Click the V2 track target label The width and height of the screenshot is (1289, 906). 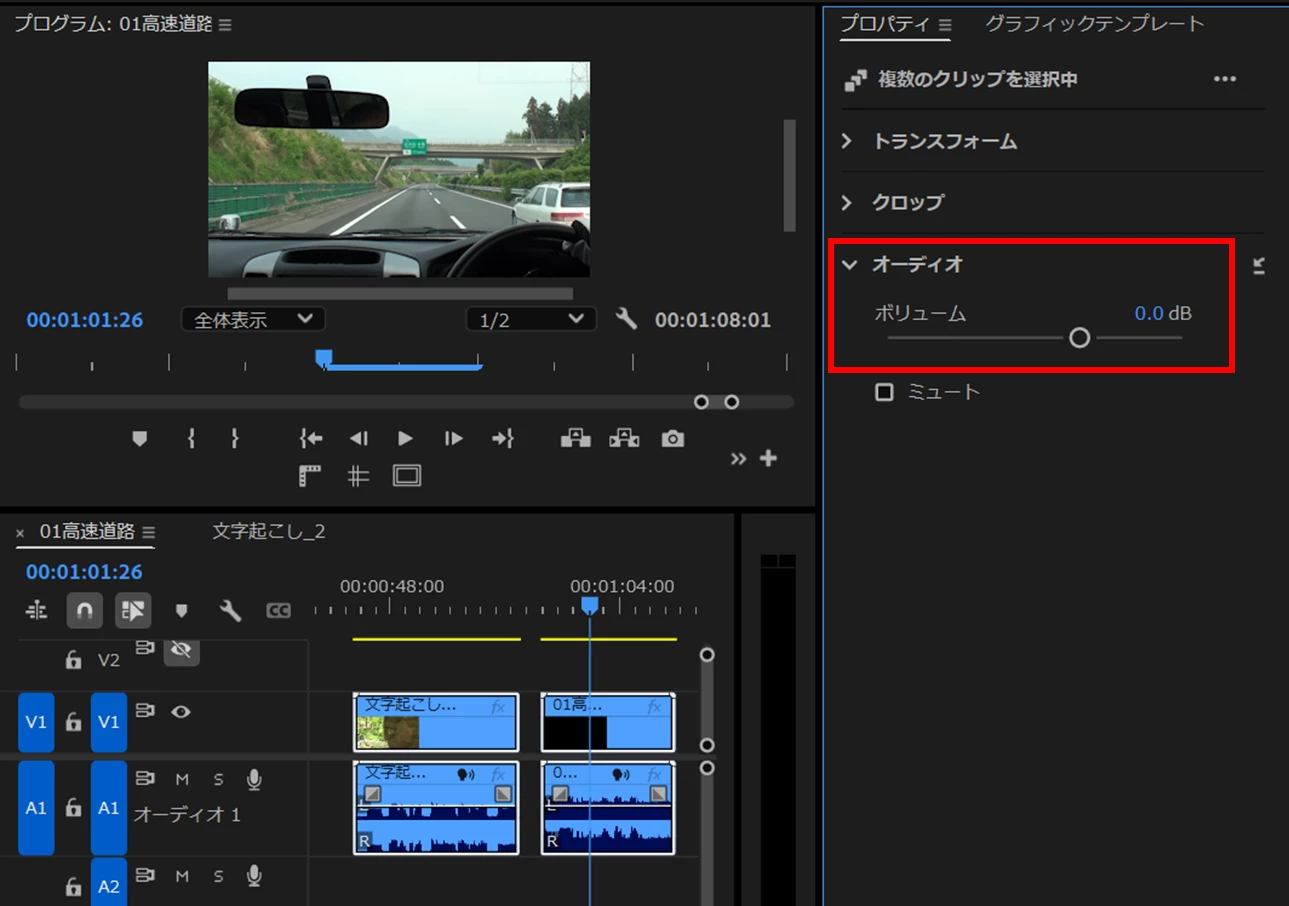click(x=108, y=660)
